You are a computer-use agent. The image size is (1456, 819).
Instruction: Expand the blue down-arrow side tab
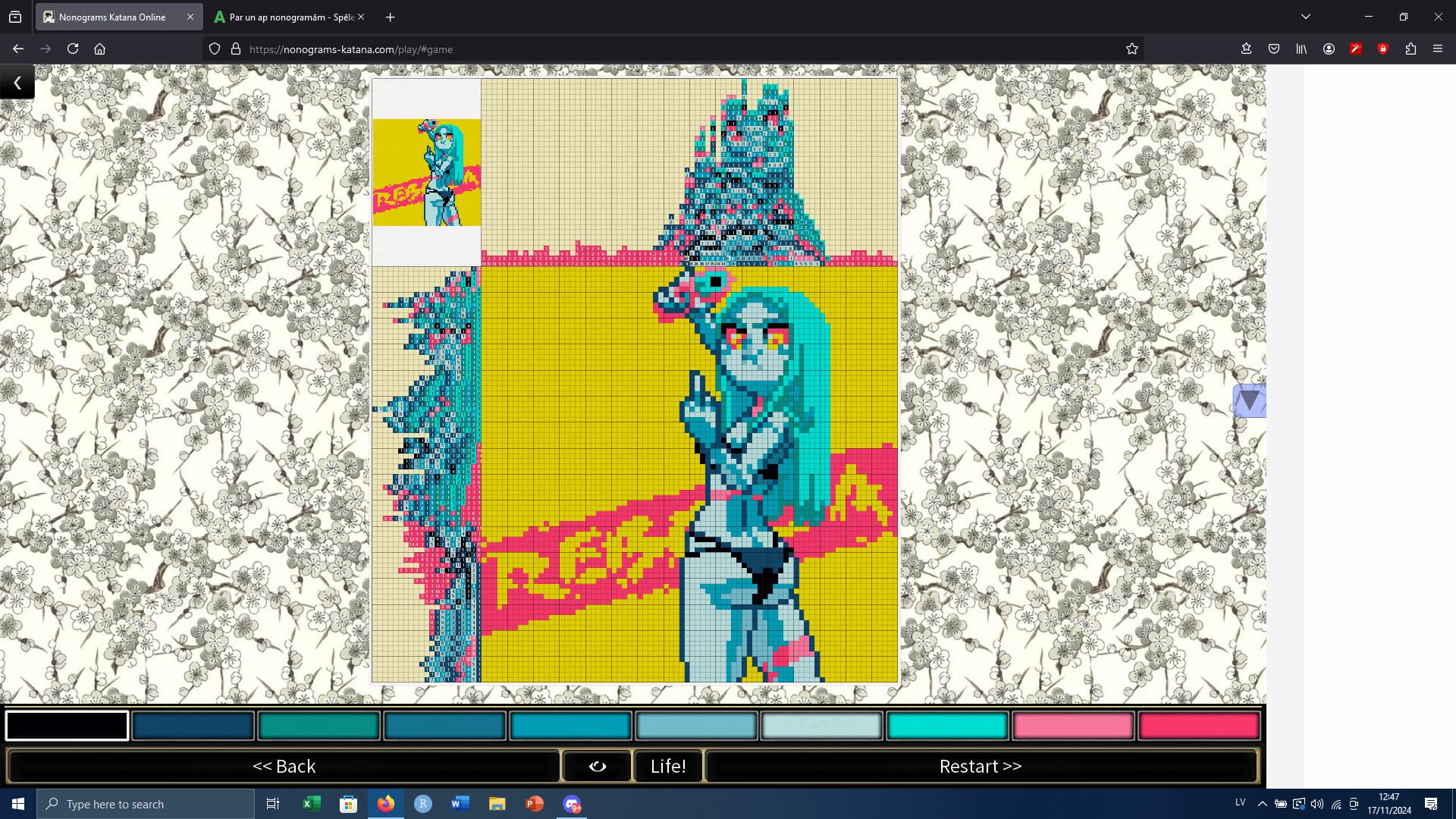tap(1249, 400)
